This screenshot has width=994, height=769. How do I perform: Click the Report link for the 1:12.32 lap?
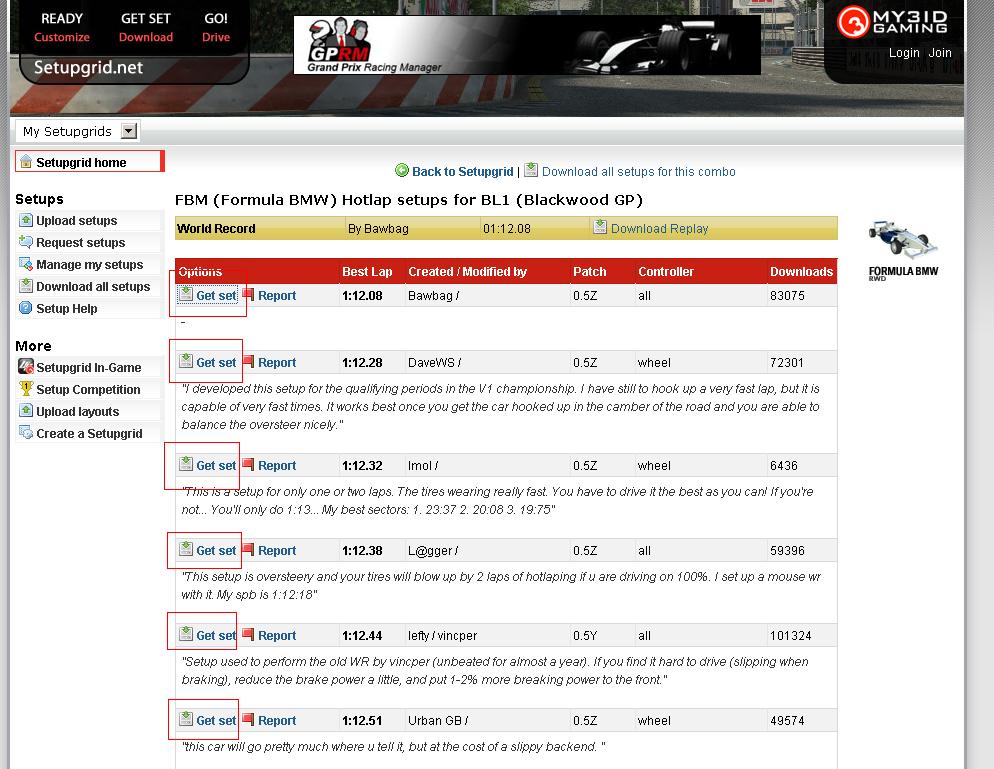point(277,465)
